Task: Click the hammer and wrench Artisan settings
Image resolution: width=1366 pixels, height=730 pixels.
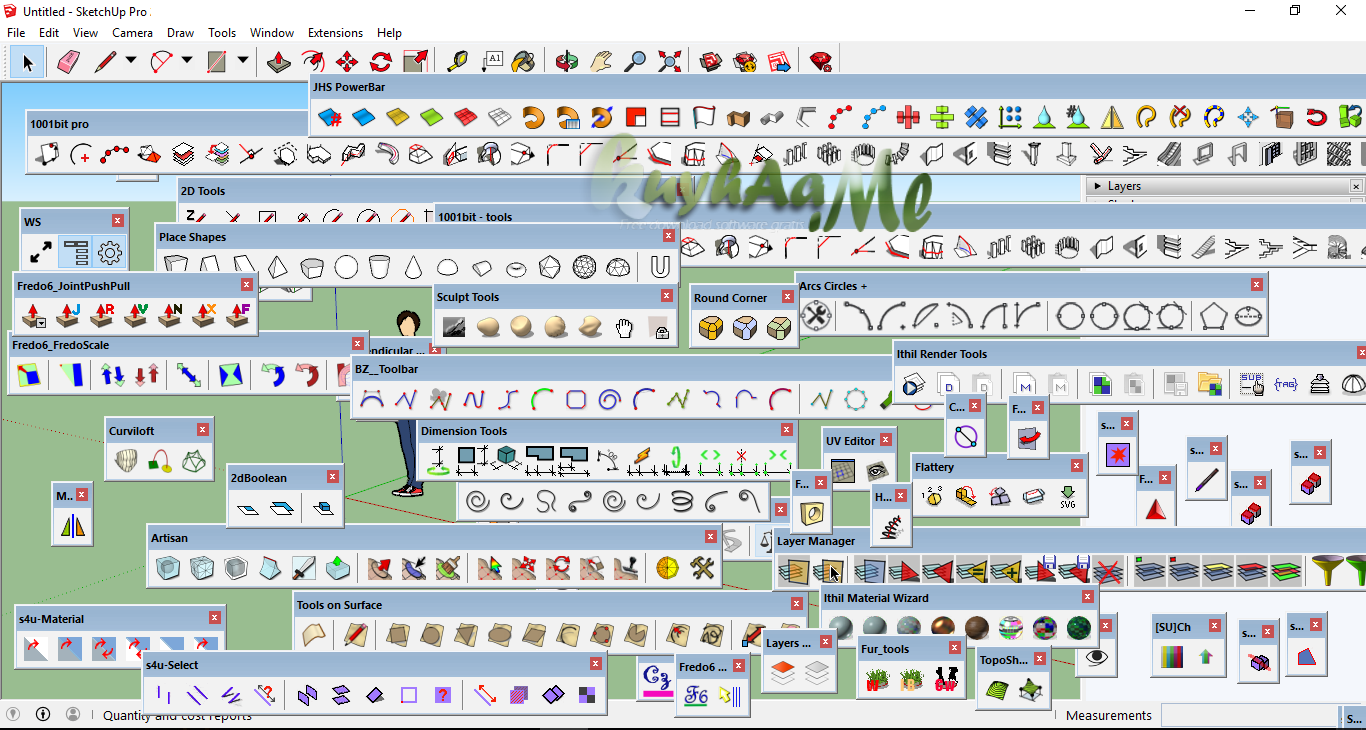Action: [x=701, y=569]
